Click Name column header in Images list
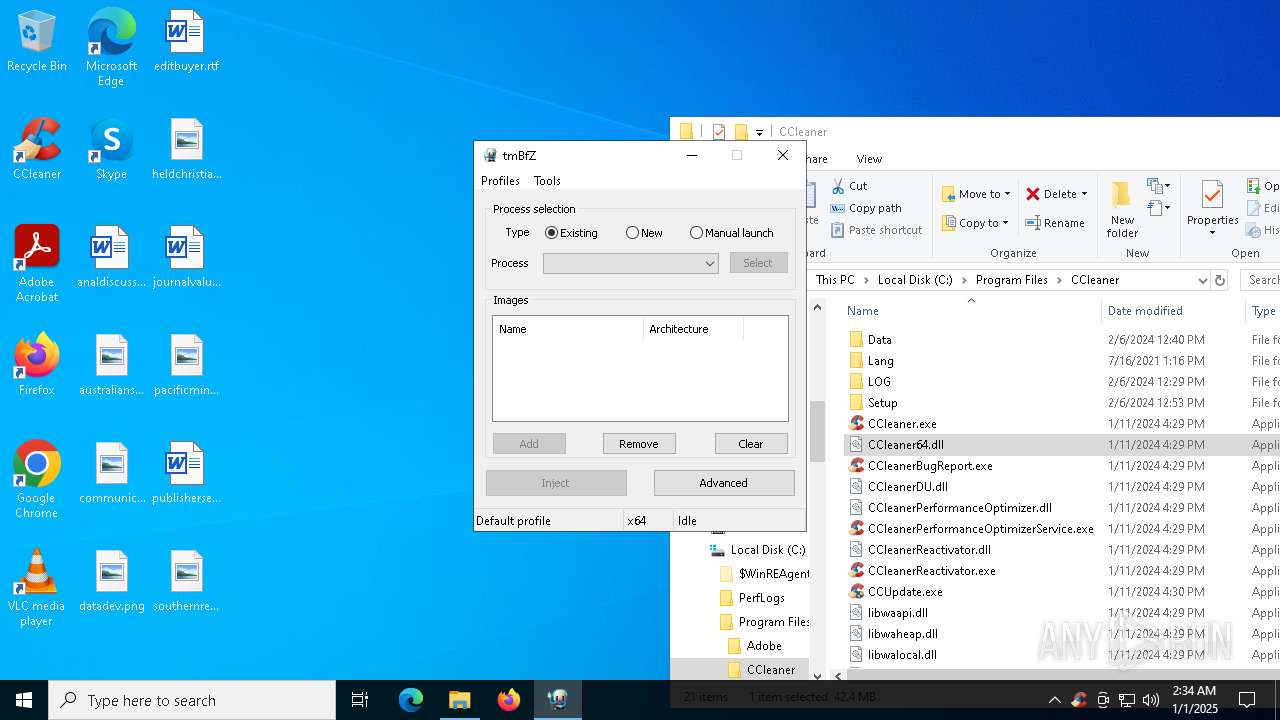1280x720 pixels. click(x=568, y=329)
